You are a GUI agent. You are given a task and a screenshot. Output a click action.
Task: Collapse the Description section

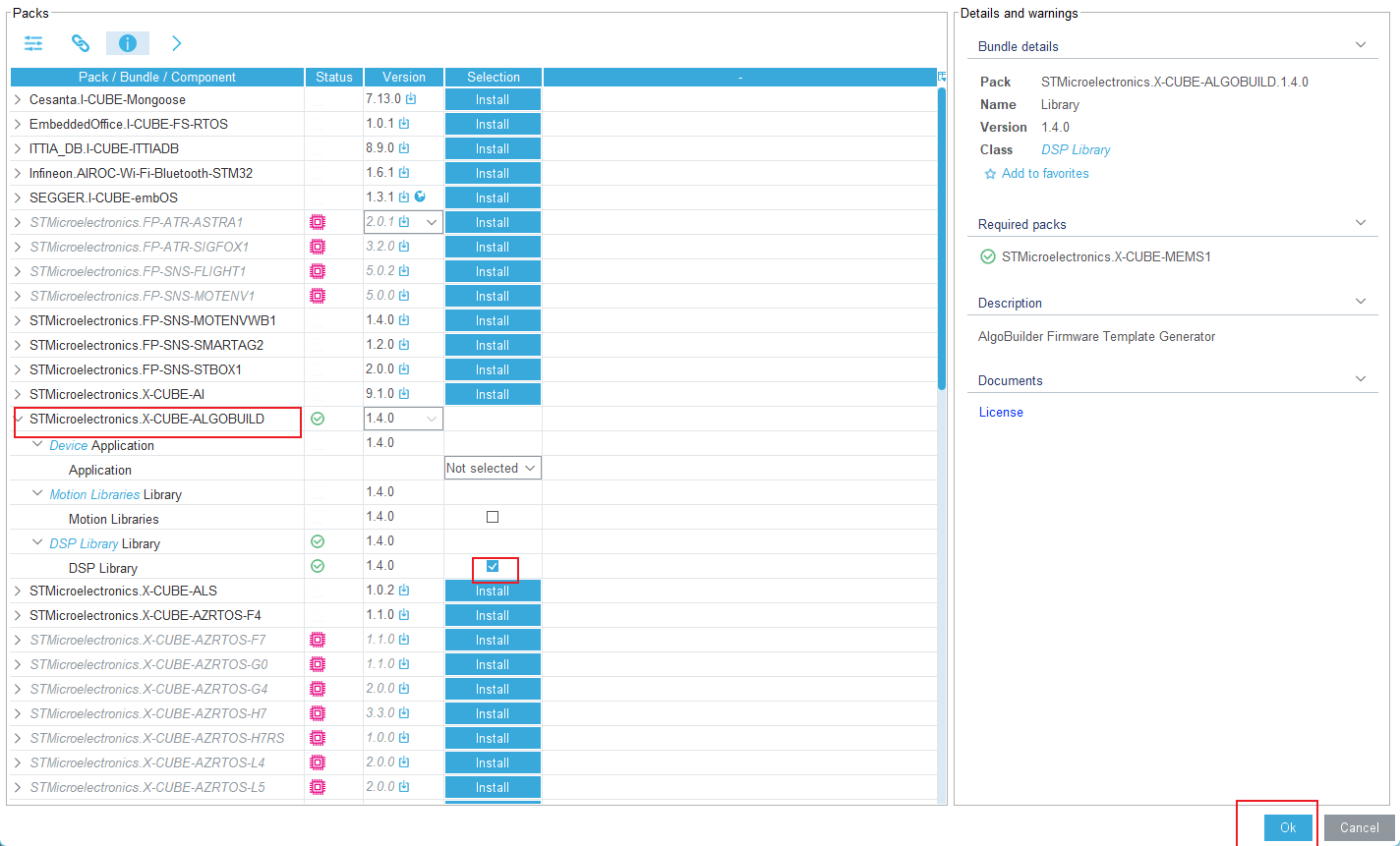click(x=1361, y=302)
